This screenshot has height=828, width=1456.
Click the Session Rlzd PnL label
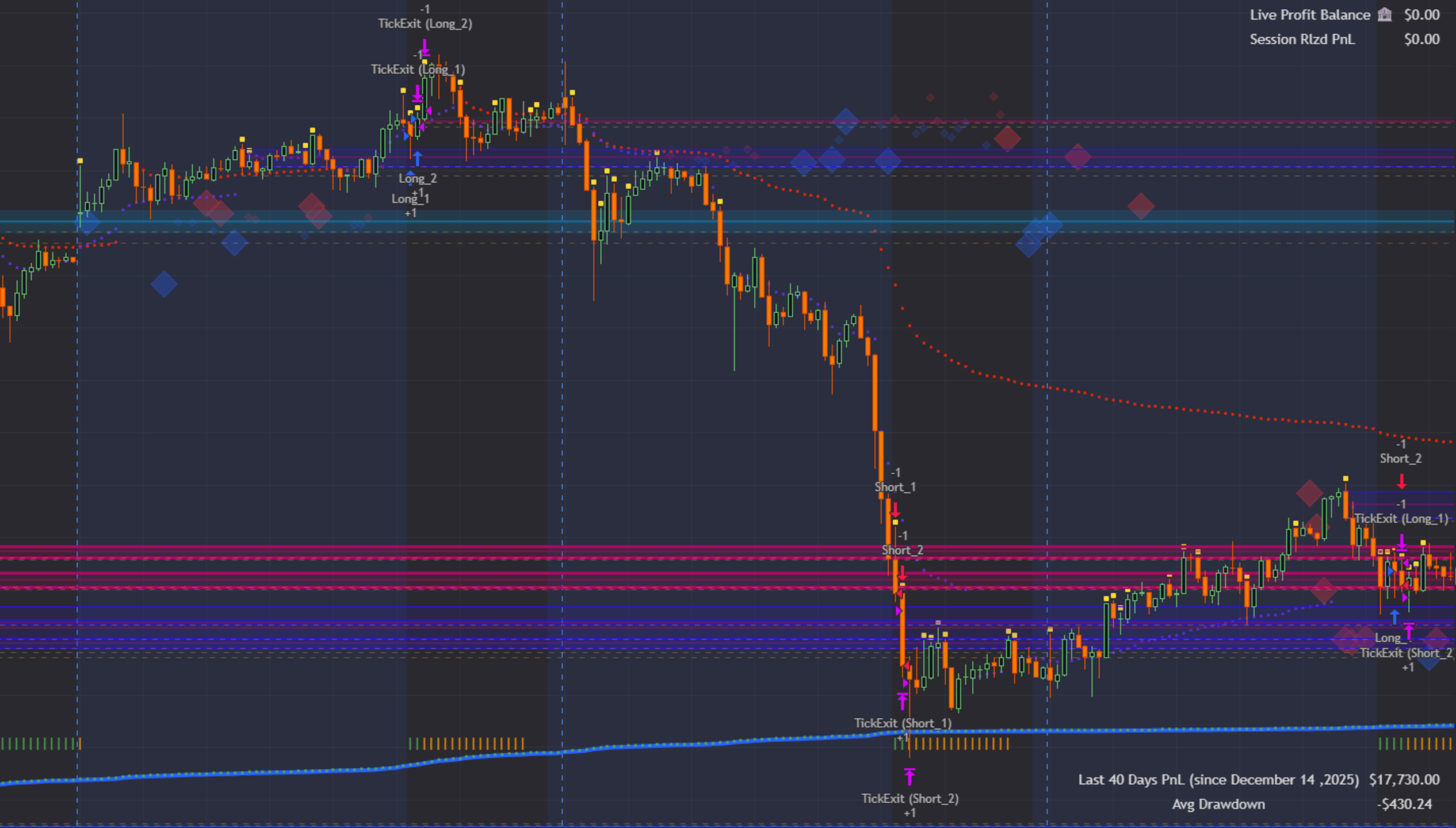coord(1302,39)
